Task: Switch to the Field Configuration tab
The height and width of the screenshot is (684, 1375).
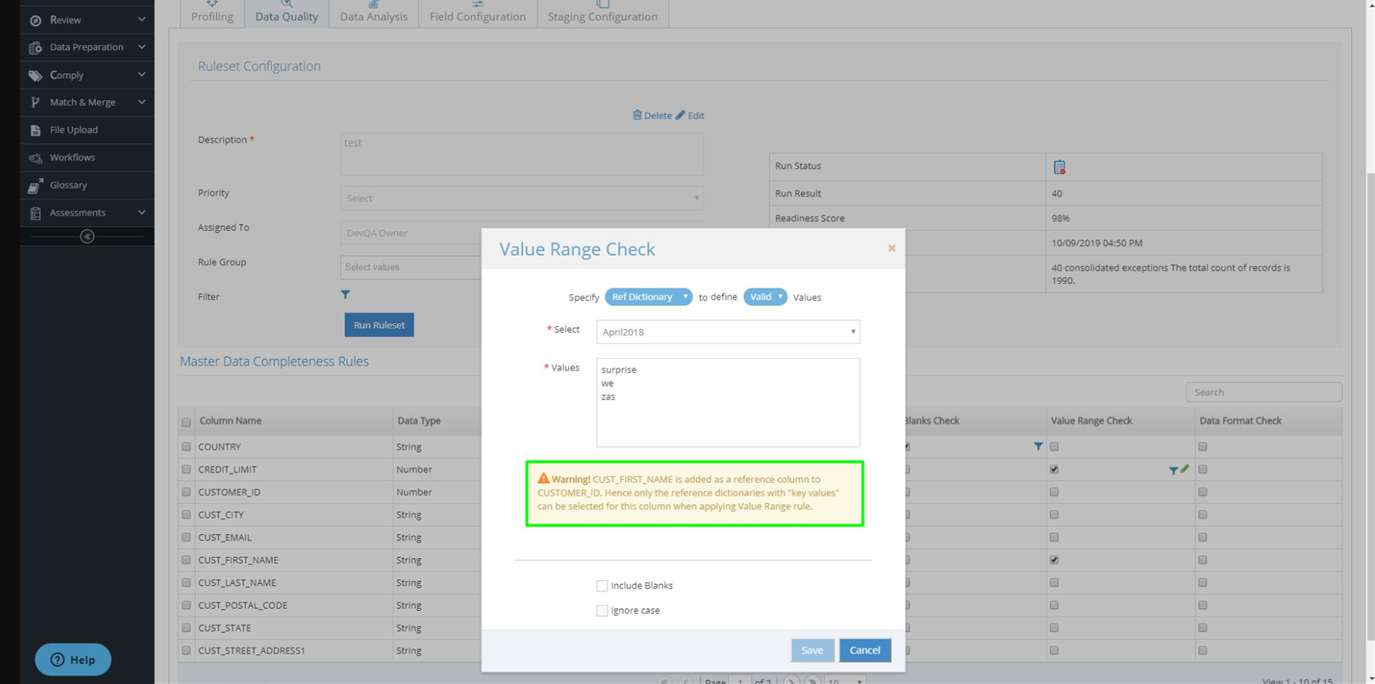Action: [x=477, y=13]
